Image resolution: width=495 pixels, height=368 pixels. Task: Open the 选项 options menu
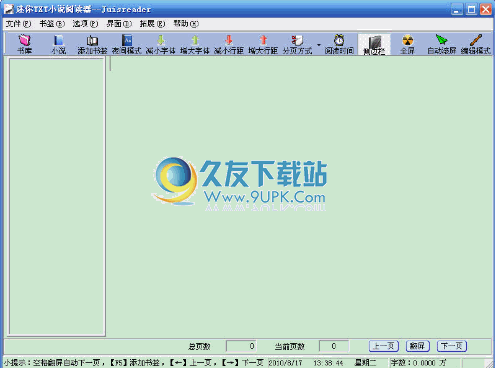point(85,24)
